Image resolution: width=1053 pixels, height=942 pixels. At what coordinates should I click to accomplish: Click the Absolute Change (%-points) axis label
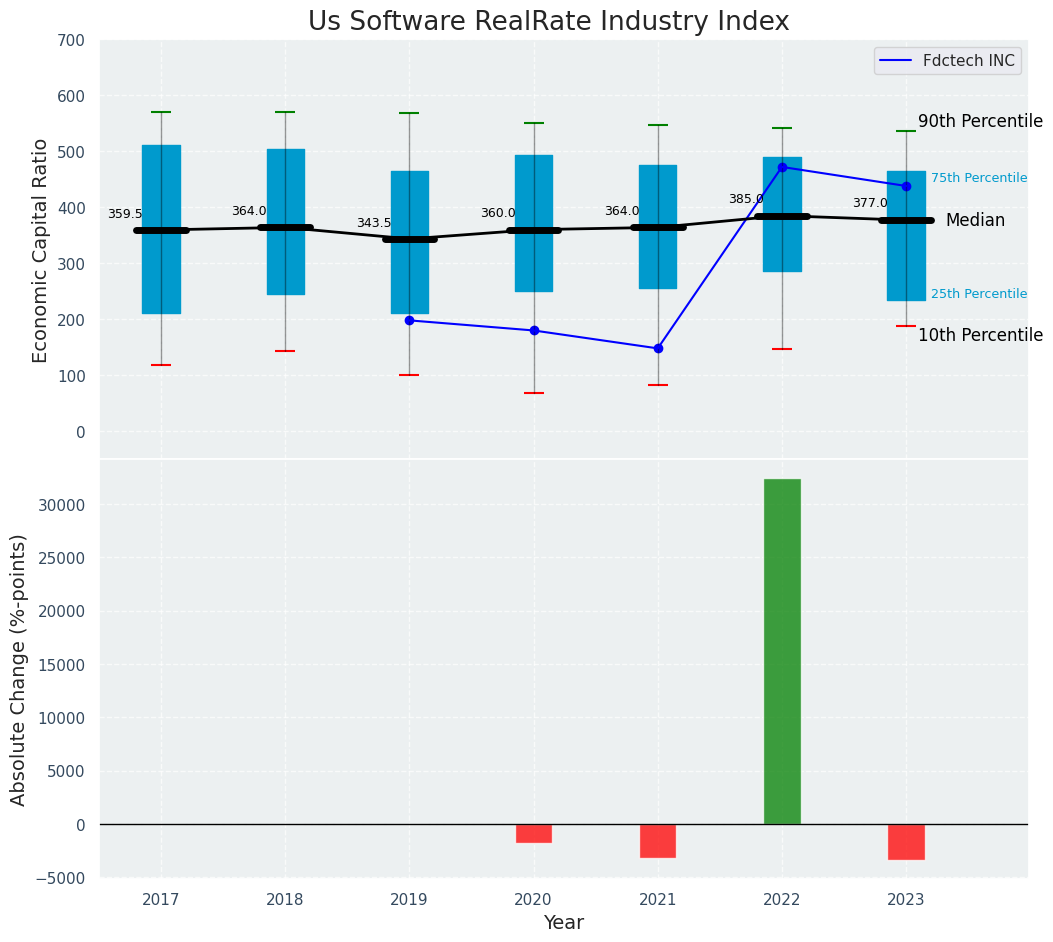(x=18, y=670)
